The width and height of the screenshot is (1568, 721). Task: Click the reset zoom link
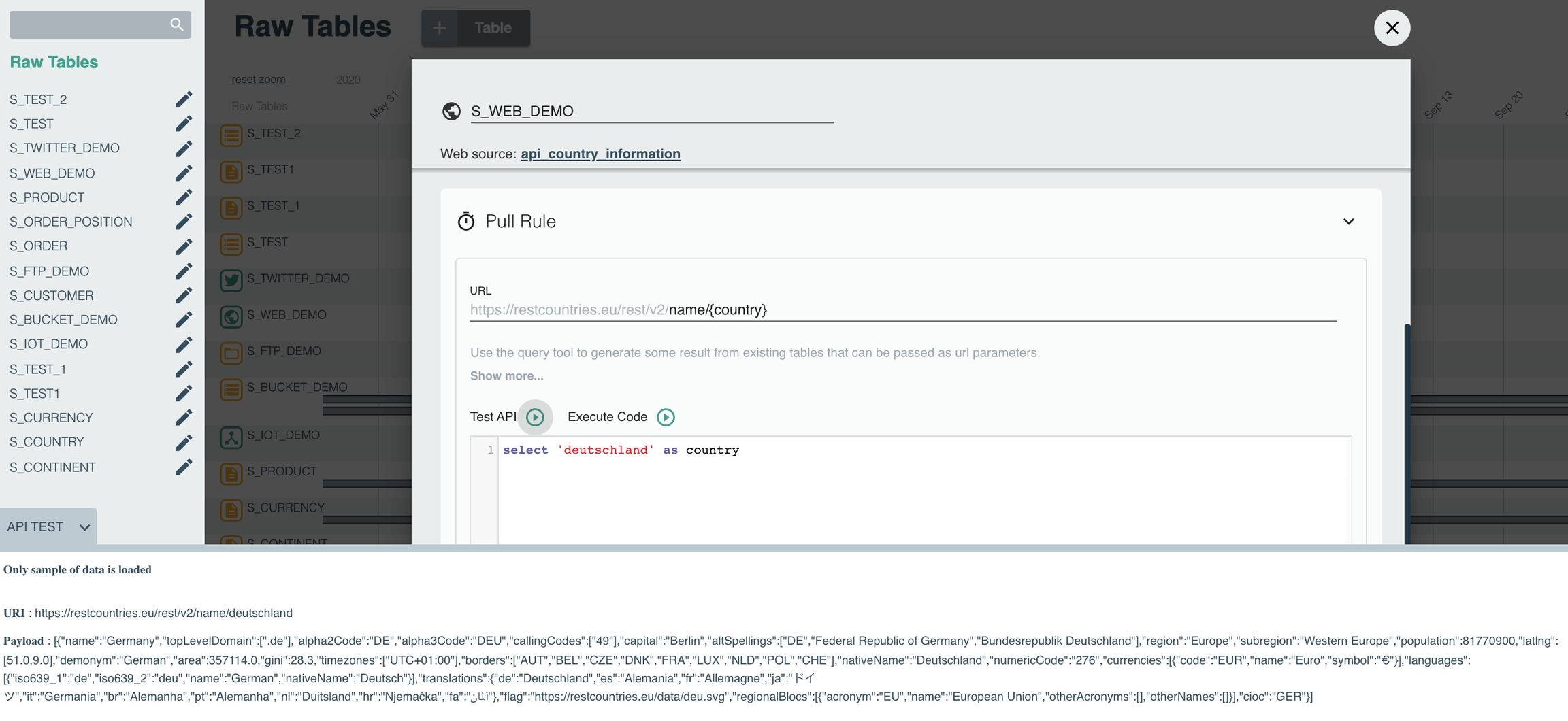tap(258, 79)
